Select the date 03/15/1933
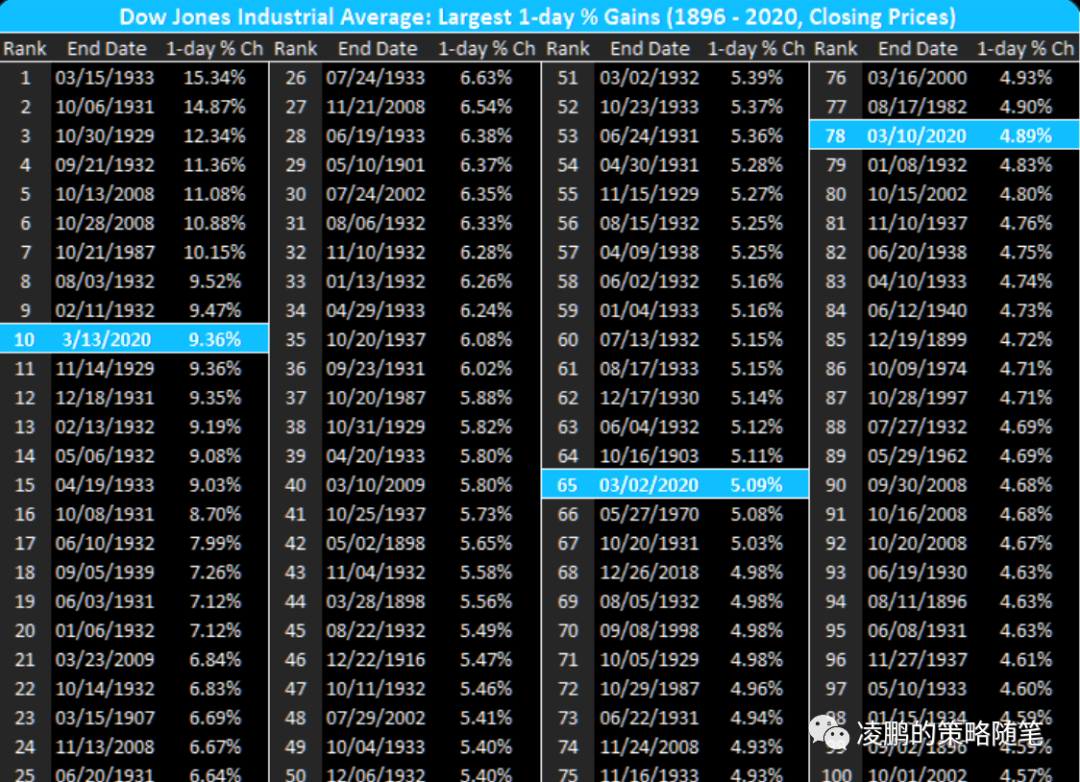The height and width of the screenshot is (782, 1080). [105, 78]
